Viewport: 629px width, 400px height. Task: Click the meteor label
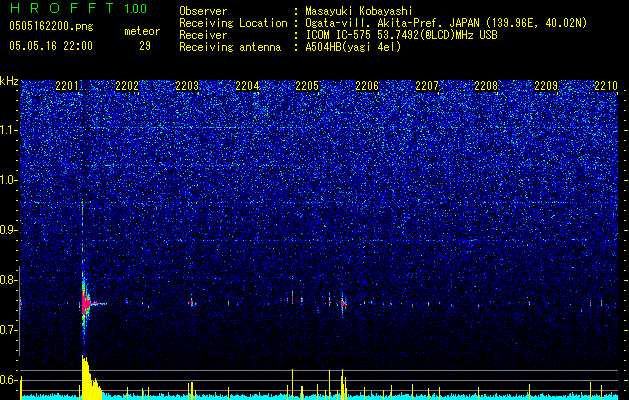click(142, 31)
